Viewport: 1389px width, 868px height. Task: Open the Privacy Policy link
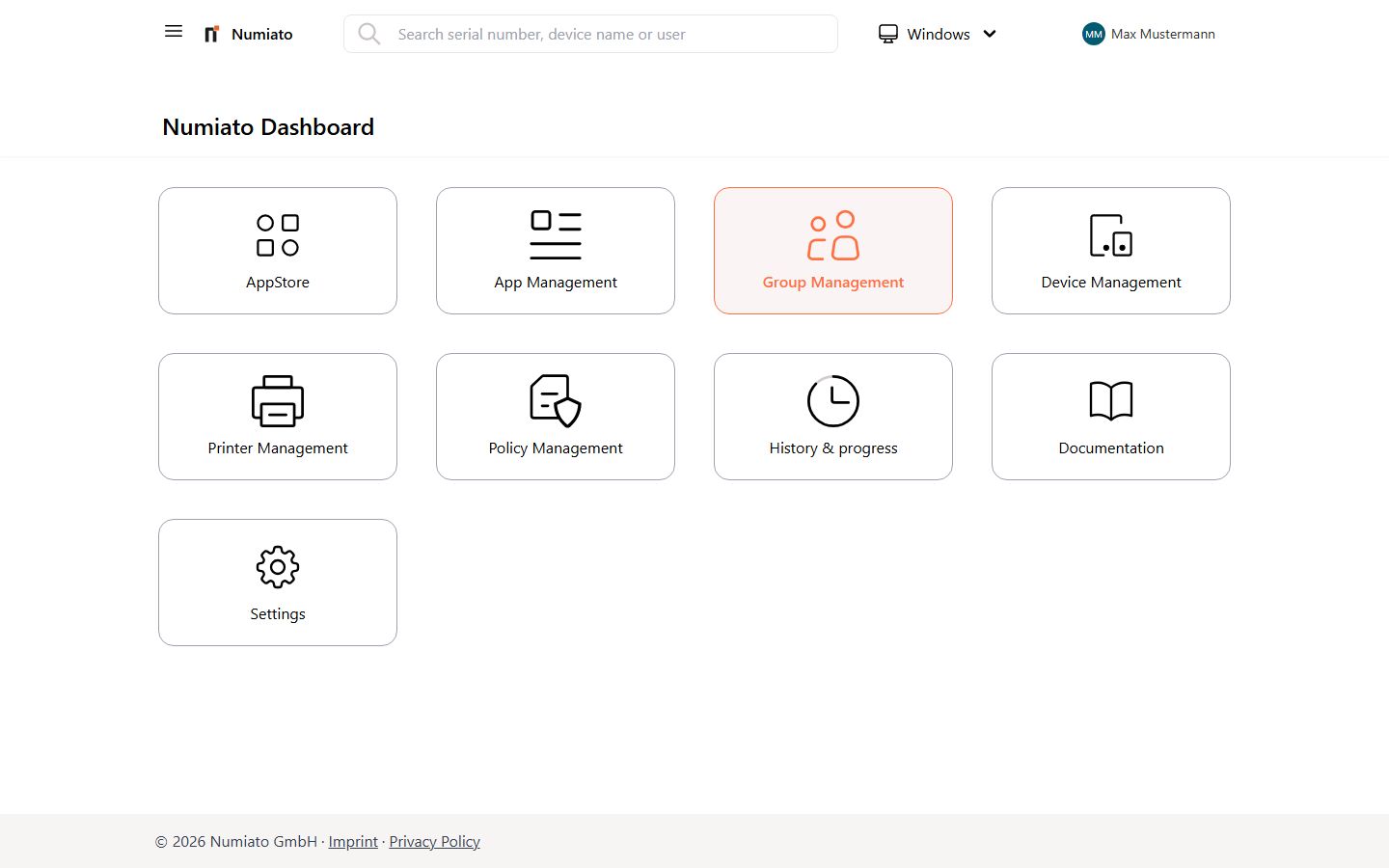coord(434,841)
